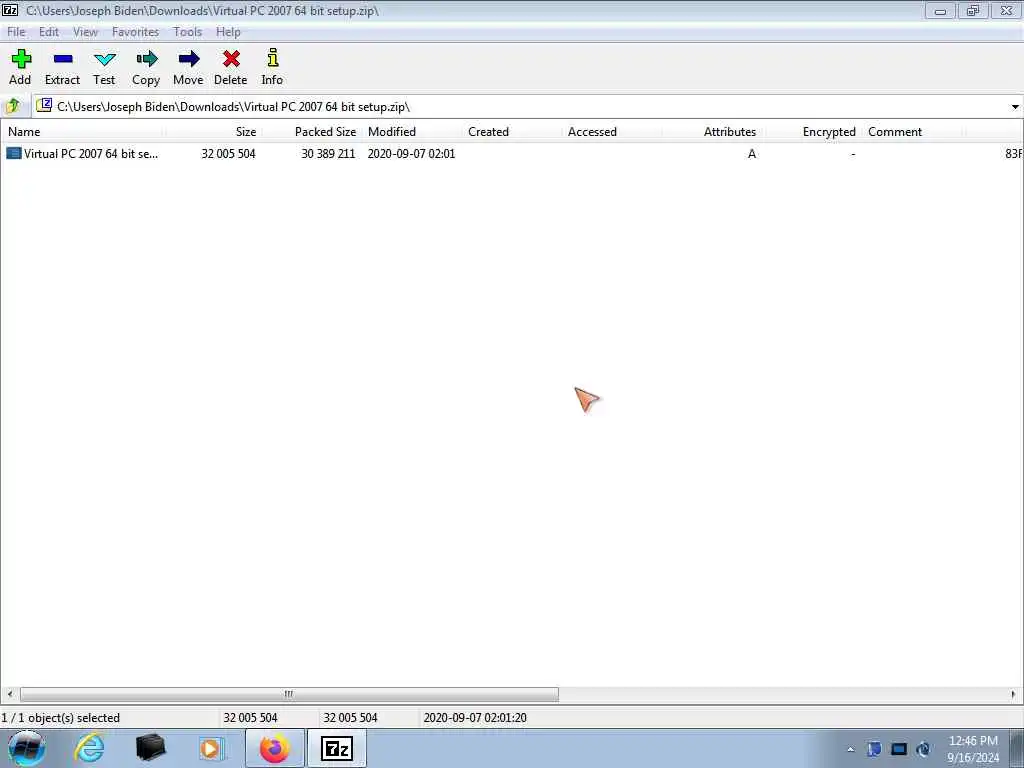Click the horizontal scrollbar thumb
1024x768 pixels.
(289, 694)
